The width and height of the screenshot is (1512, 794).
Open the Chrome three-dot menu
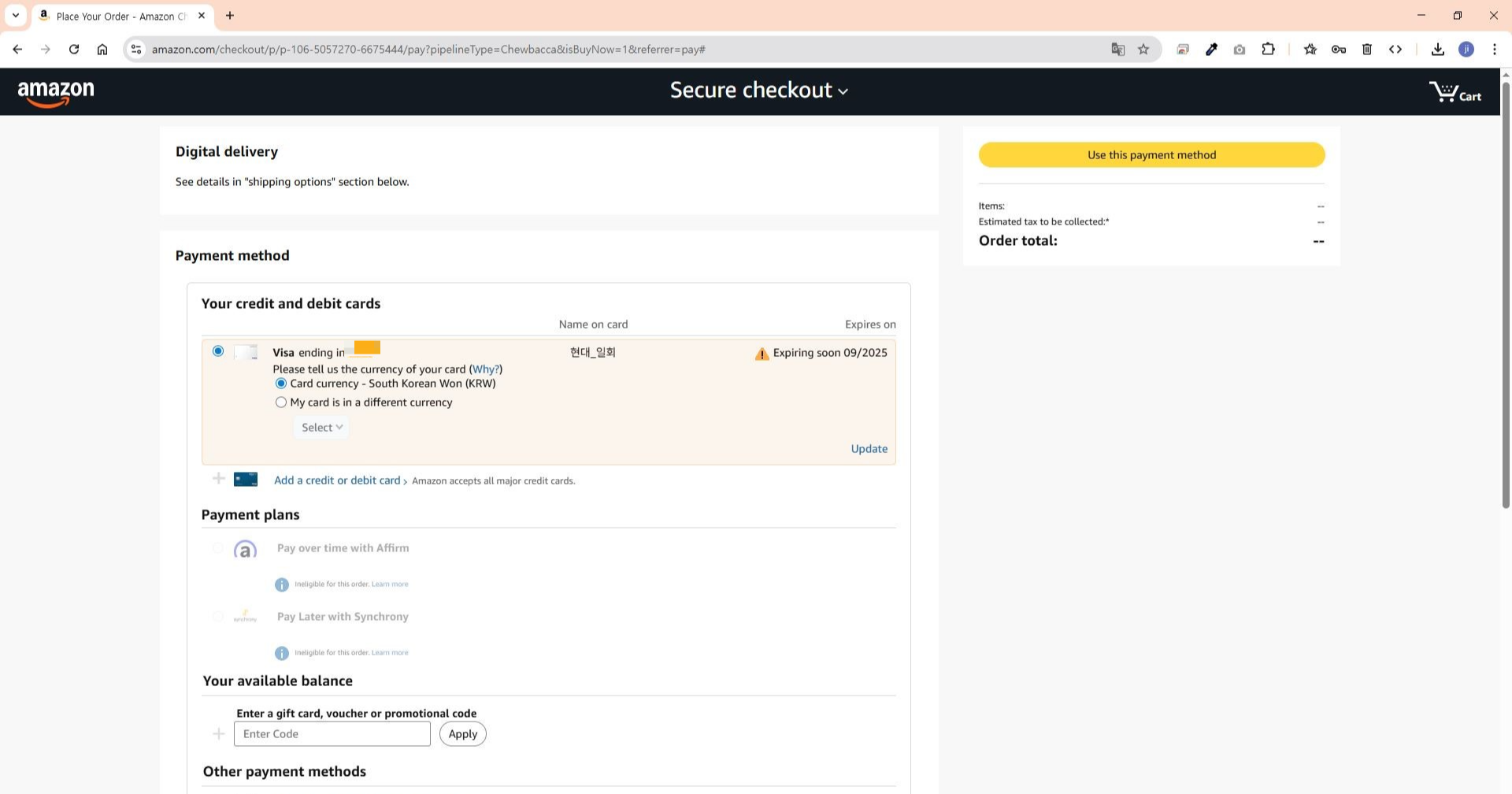1495,49
